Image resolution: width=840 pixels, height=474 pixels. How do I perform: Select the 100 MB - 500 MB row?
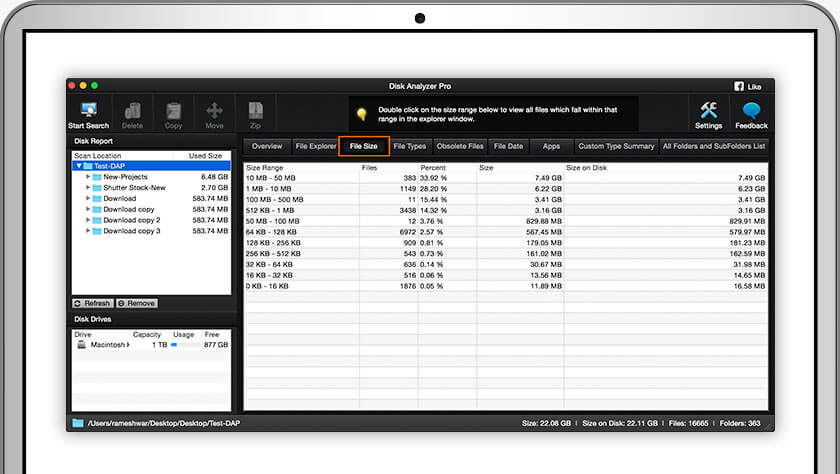(x=506, y=199)
